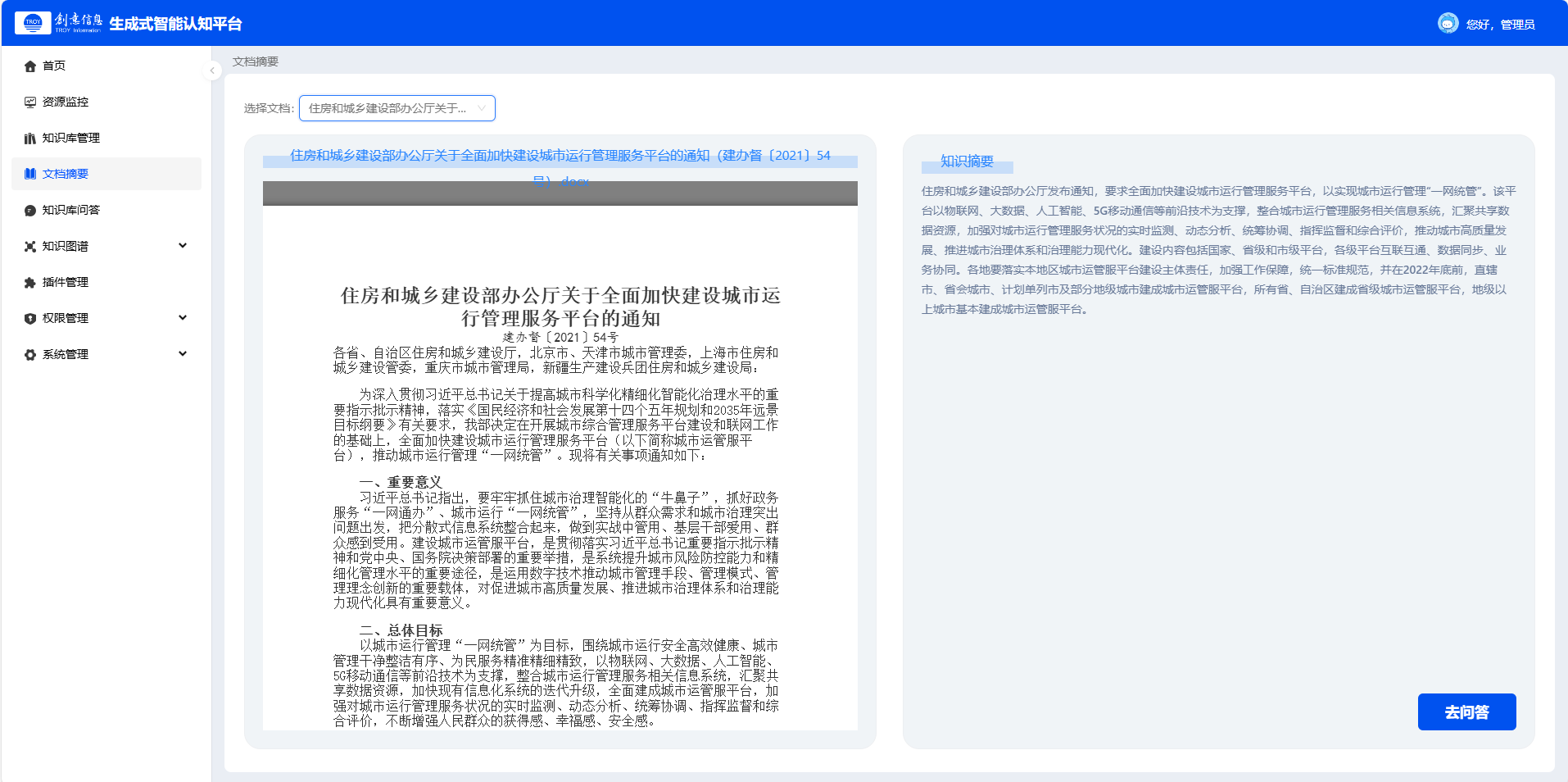Click the 二、总体目标 section heading
1568x782 pixels.
tap(401, 630)
